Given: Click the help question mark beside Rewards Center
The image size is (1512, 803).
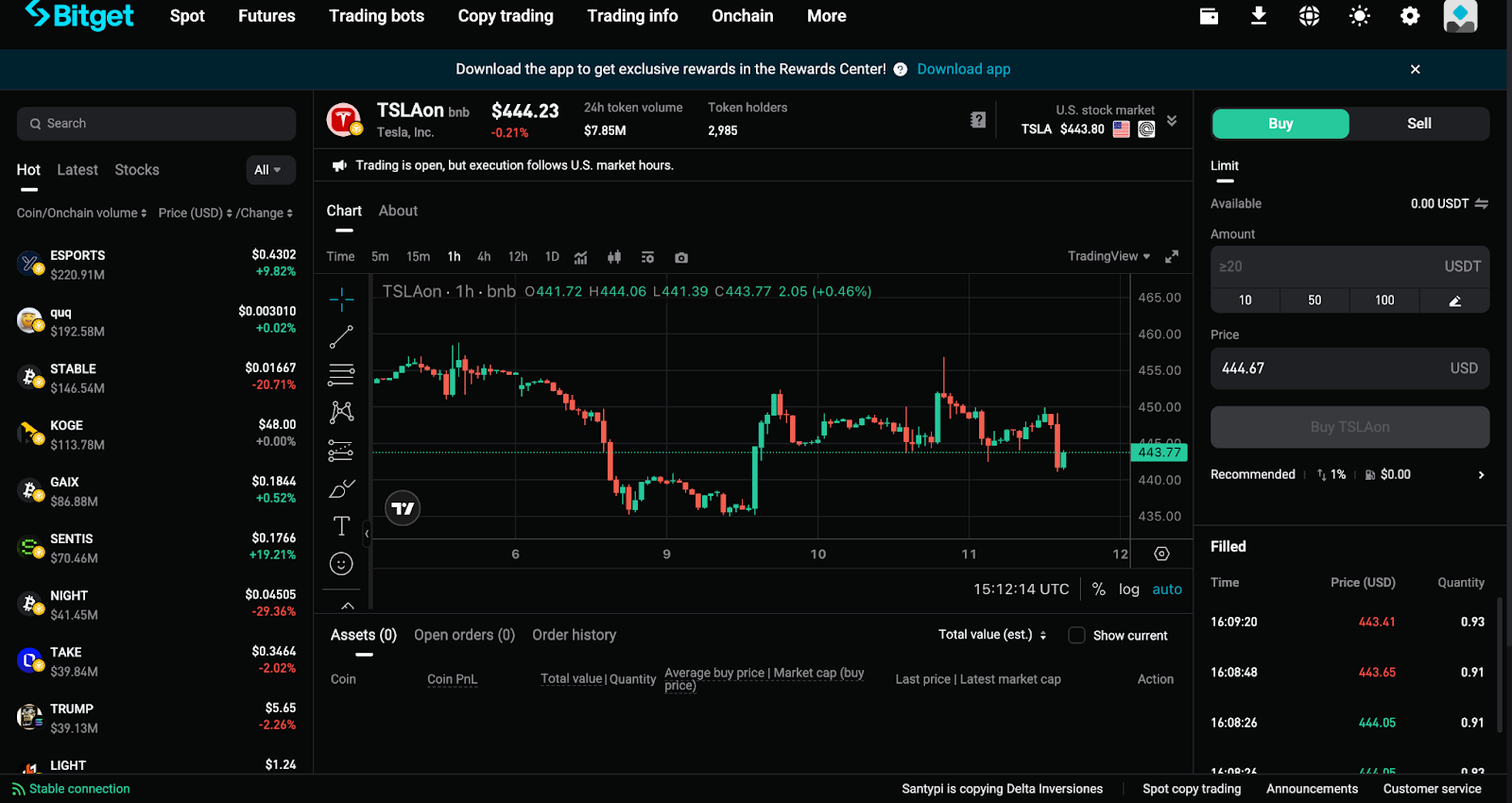Looking at the screenshot, I should 900,69.
